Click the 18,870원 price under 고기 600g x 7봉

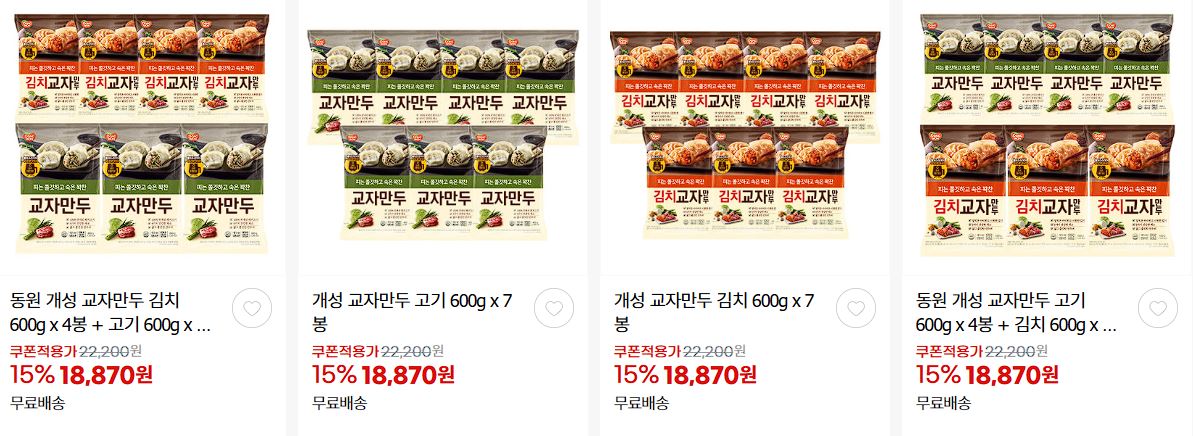409,374
